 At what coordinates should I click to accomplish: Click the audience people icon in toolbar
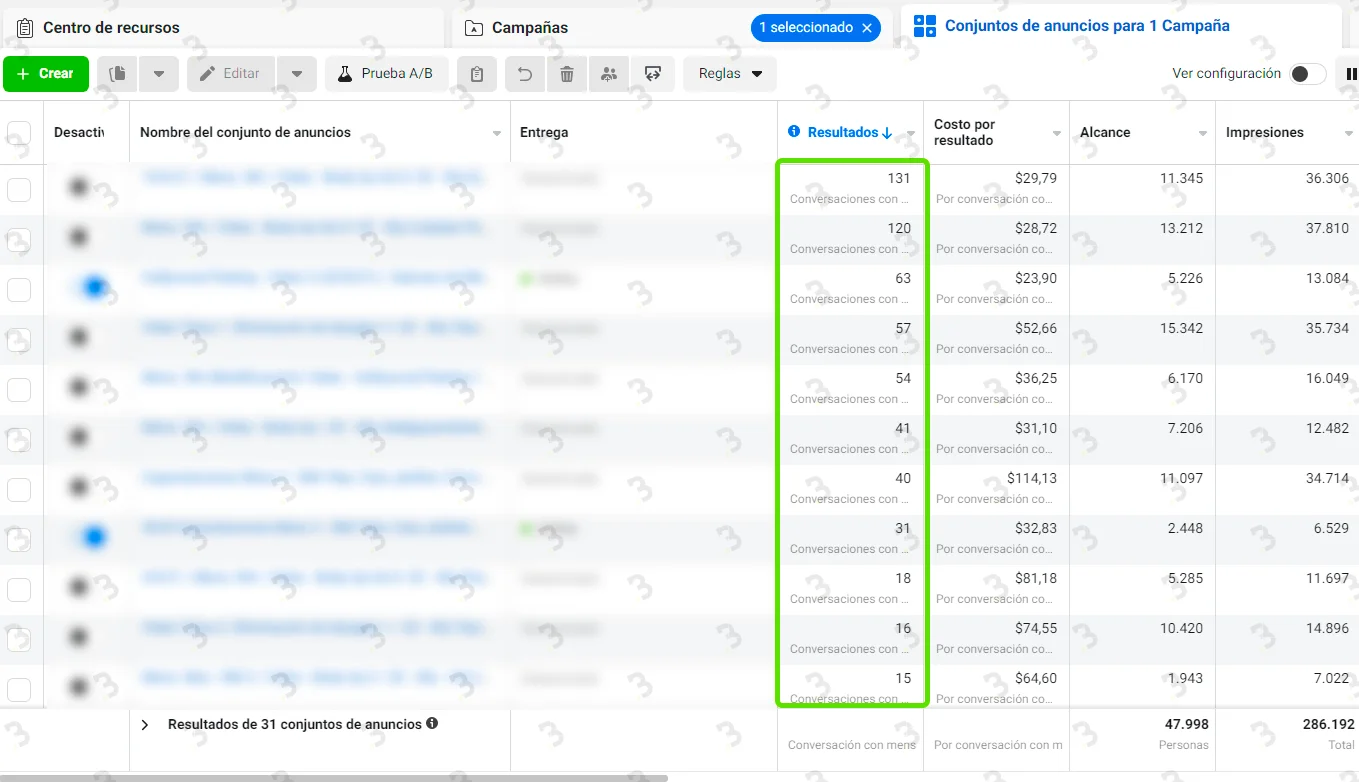click(609, 74)
